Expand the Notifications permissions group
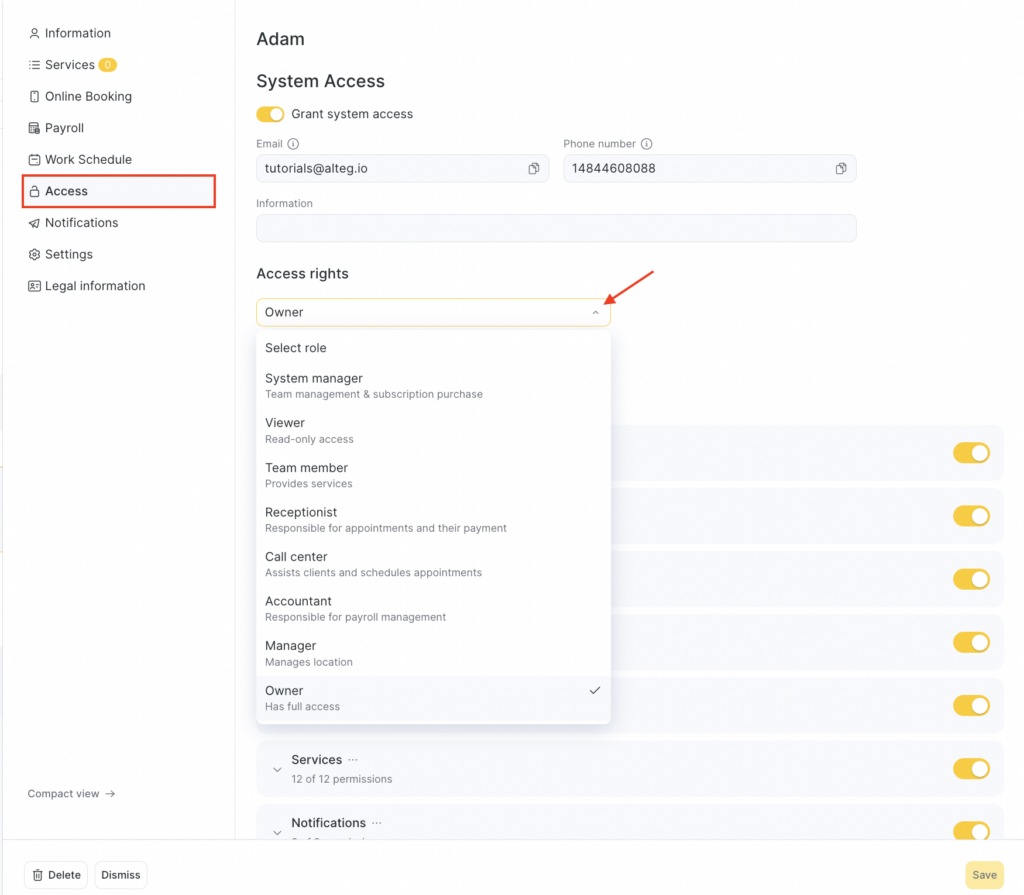1024x895 pixels. coord(277,831)
